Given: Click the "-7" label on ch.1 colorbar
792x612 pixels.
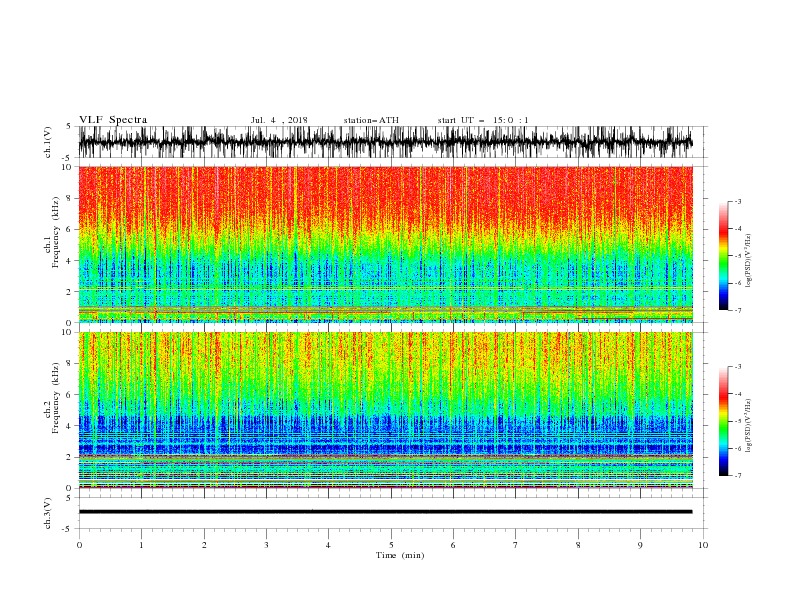Looking at the screenshot, I should click(737, 311).
